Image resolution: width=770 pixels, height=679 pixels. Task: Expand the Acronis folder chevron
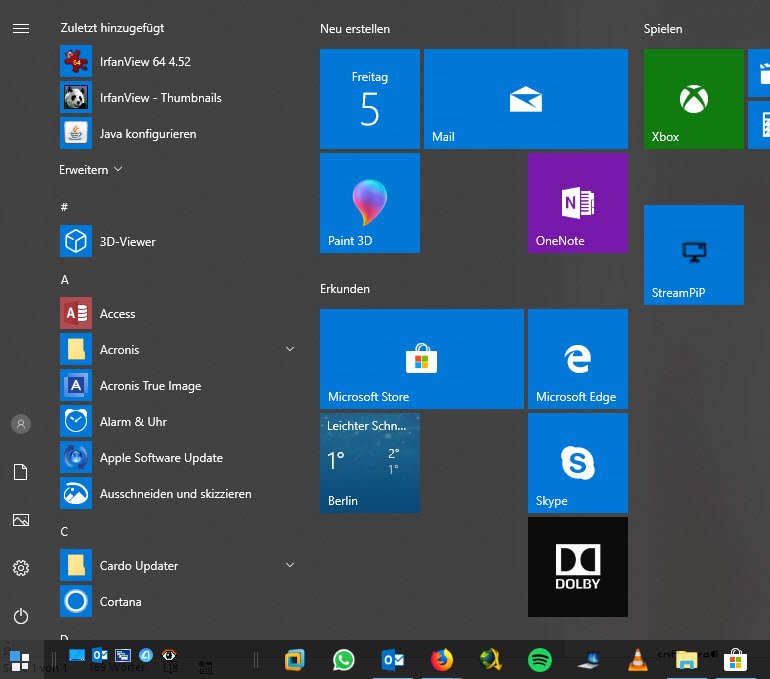pyautogui.click(x=290, y=349)
